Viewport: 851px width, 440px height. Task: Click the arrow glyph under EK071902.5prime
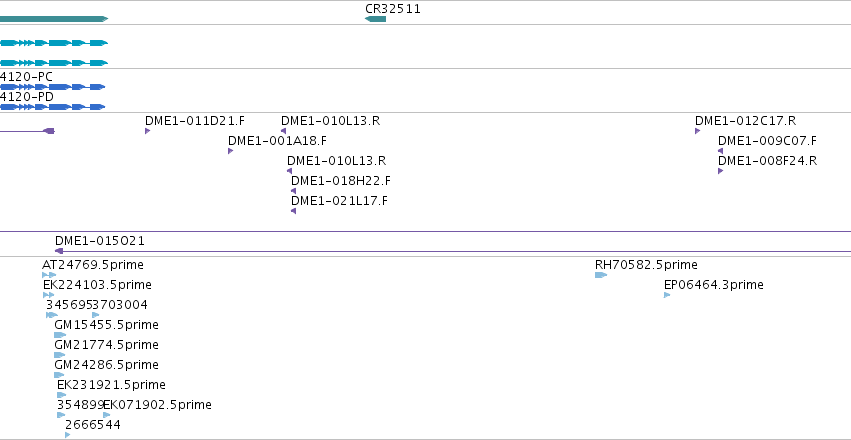click(106, 415)
